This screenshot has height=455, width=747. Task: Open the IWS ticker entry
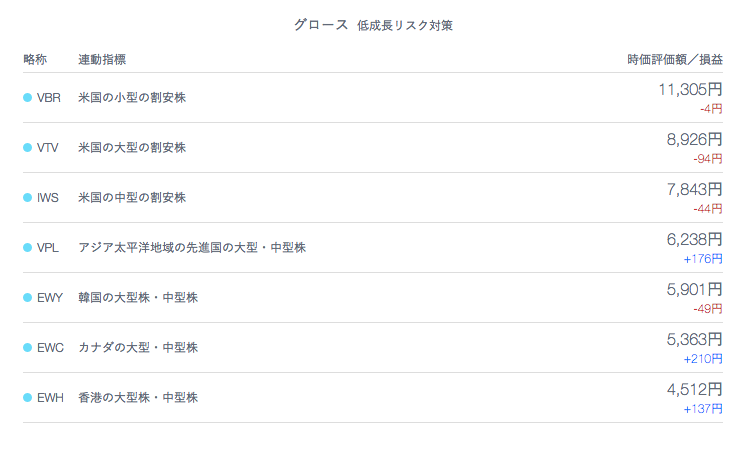pos(48,198)
